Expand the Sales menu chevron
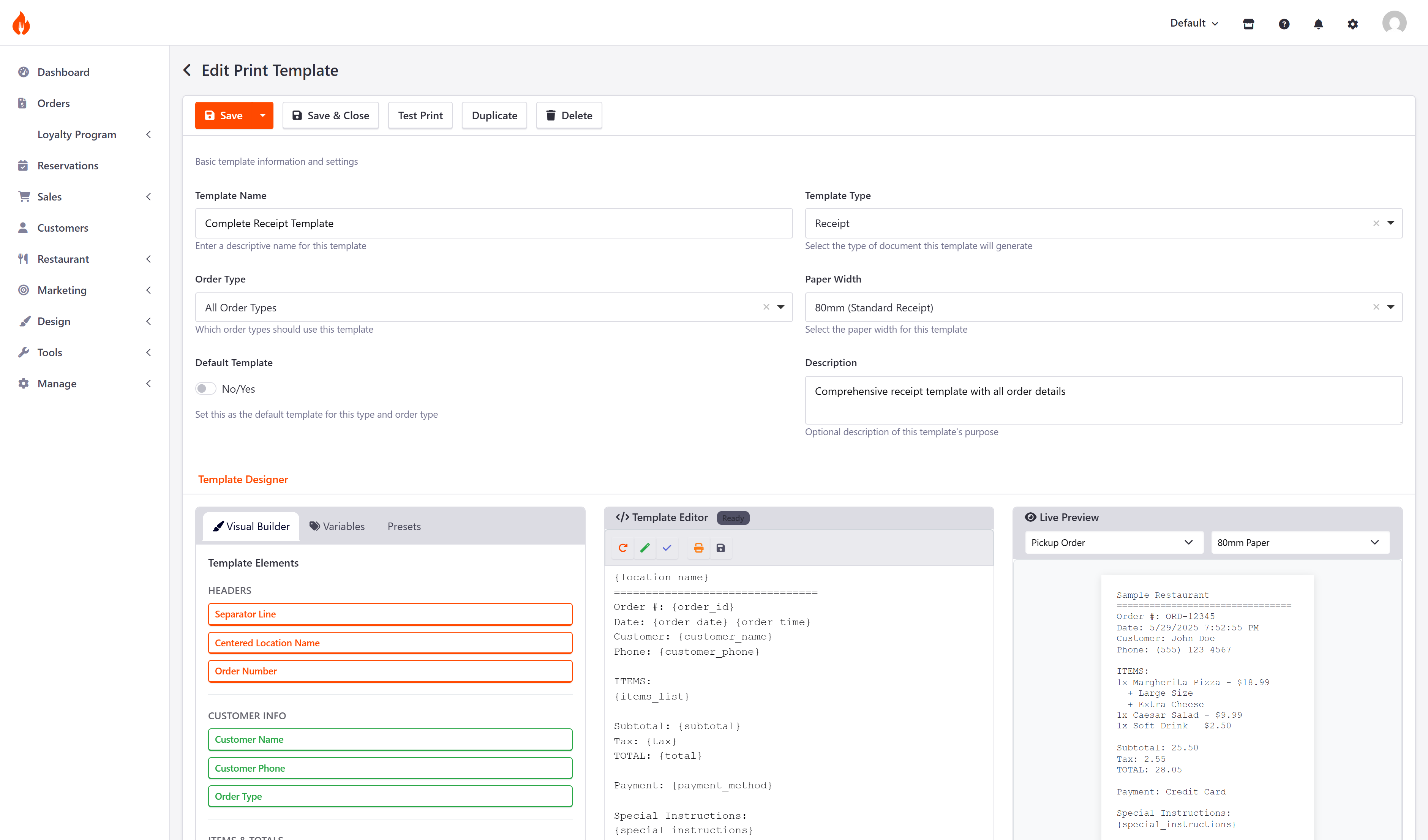The height and width of the screenshot is (840, 1428). point(148,197)
